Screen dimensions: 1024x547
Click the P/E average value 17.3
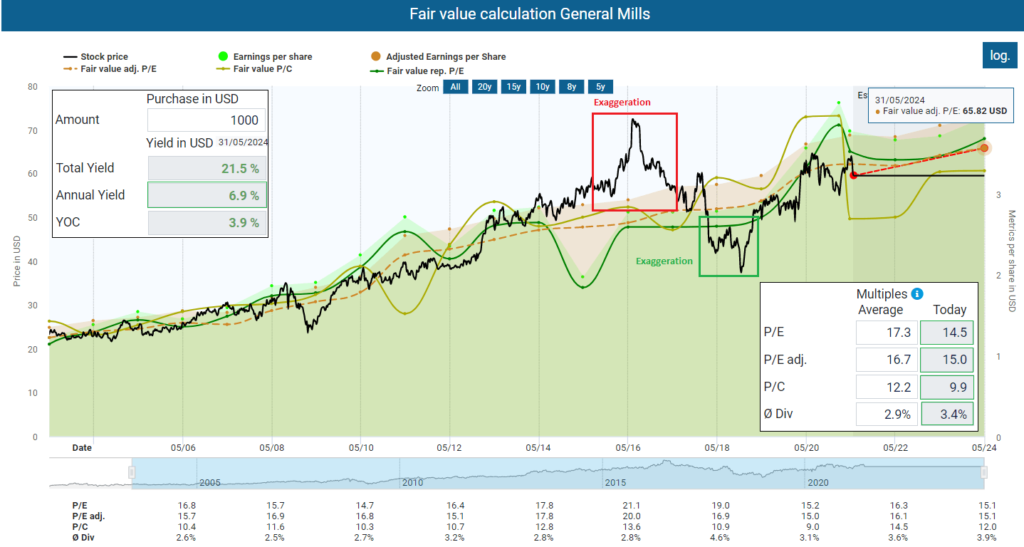pyautogui.click(x=886, y=332)
